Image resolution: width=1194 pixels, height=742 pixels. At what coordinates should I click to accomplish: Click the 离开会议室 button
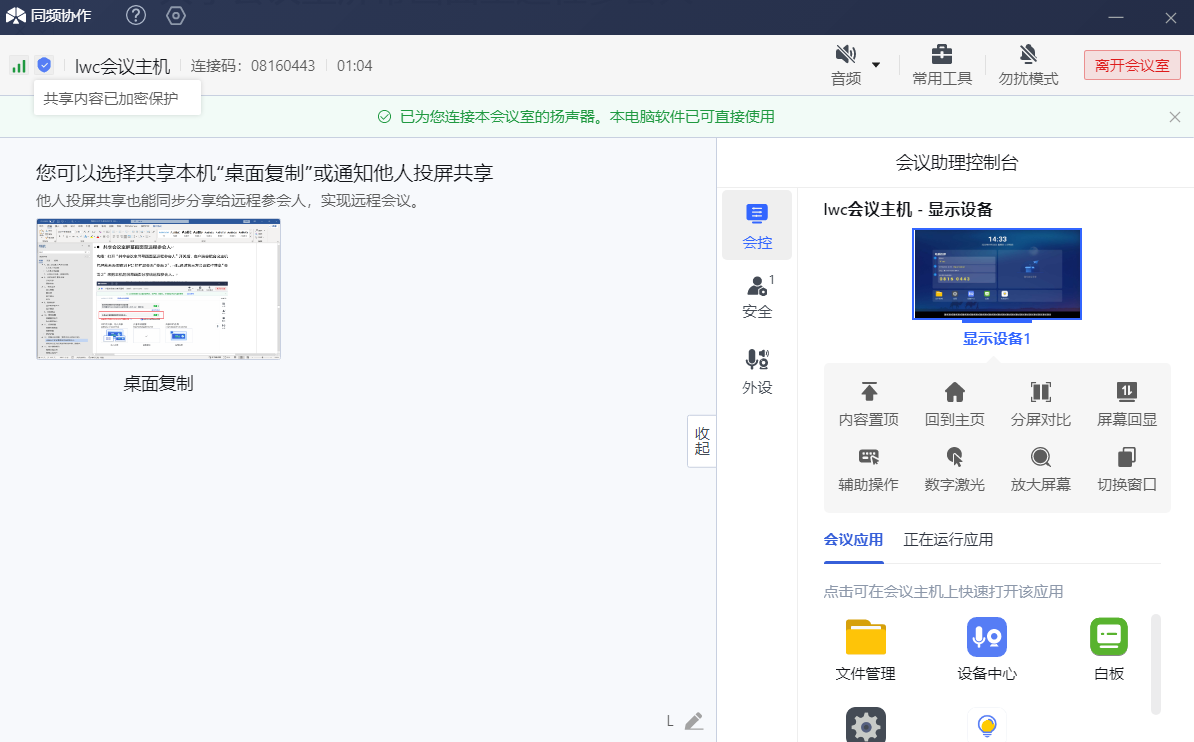[x=1132, y=66]
